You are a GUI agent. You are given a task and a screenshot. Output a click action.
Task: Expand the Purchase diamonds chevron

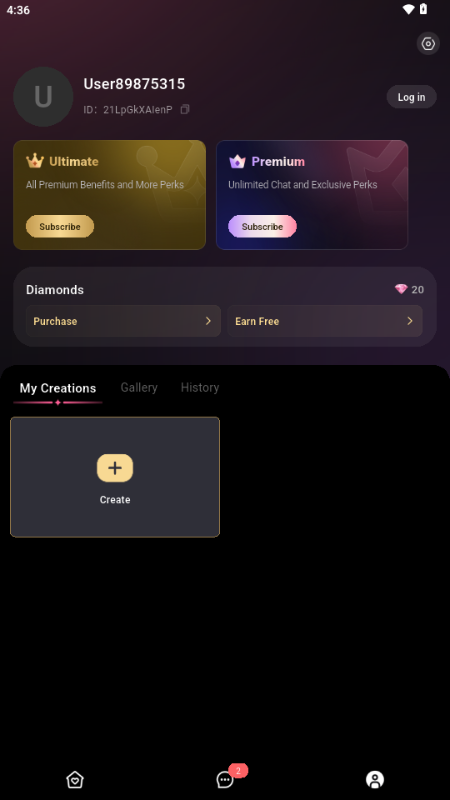pyautogui.click(x=208, y=321)
